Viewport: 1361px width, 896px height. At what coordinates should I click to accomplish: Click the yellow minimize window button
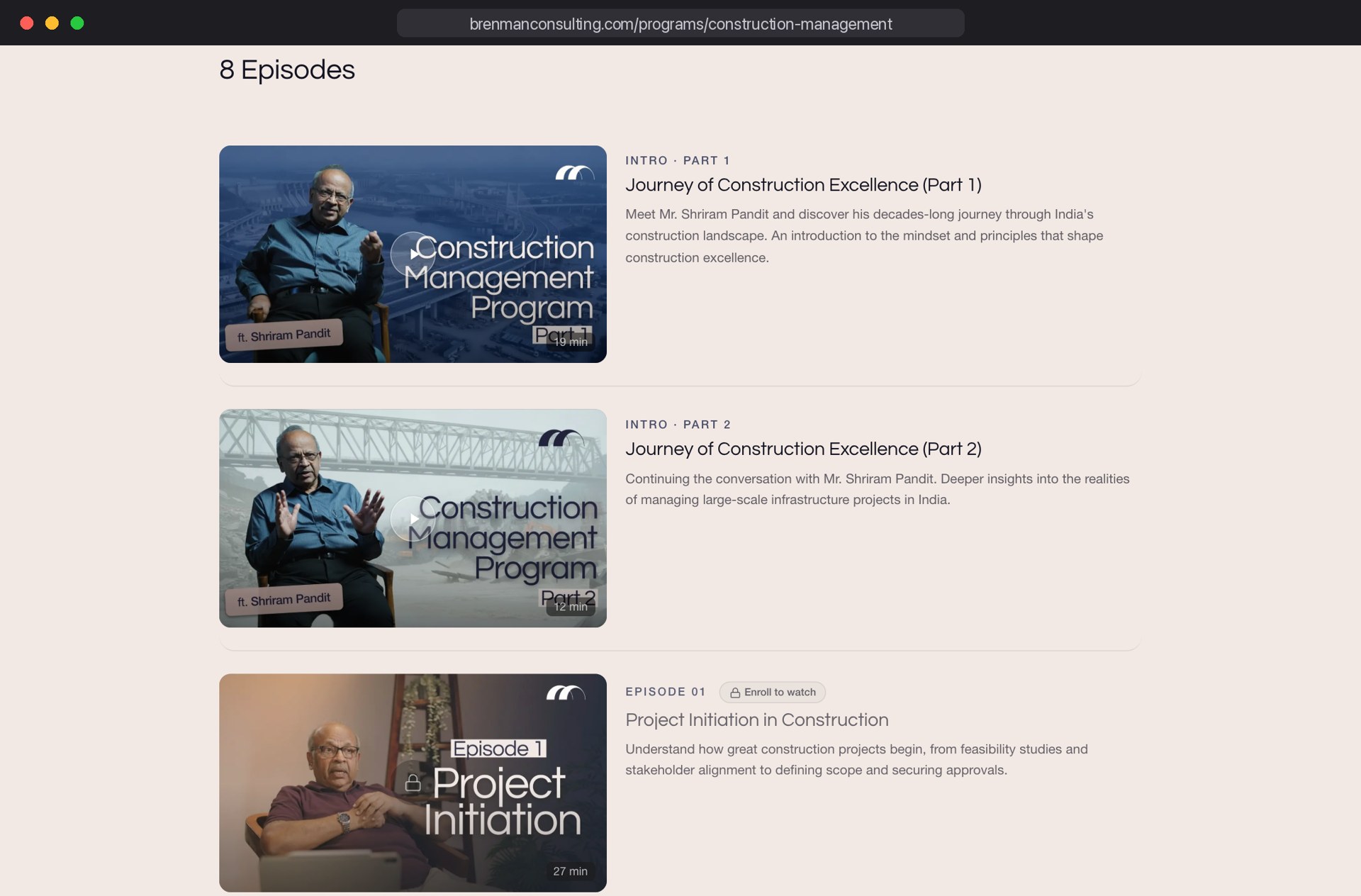point(52,23)
